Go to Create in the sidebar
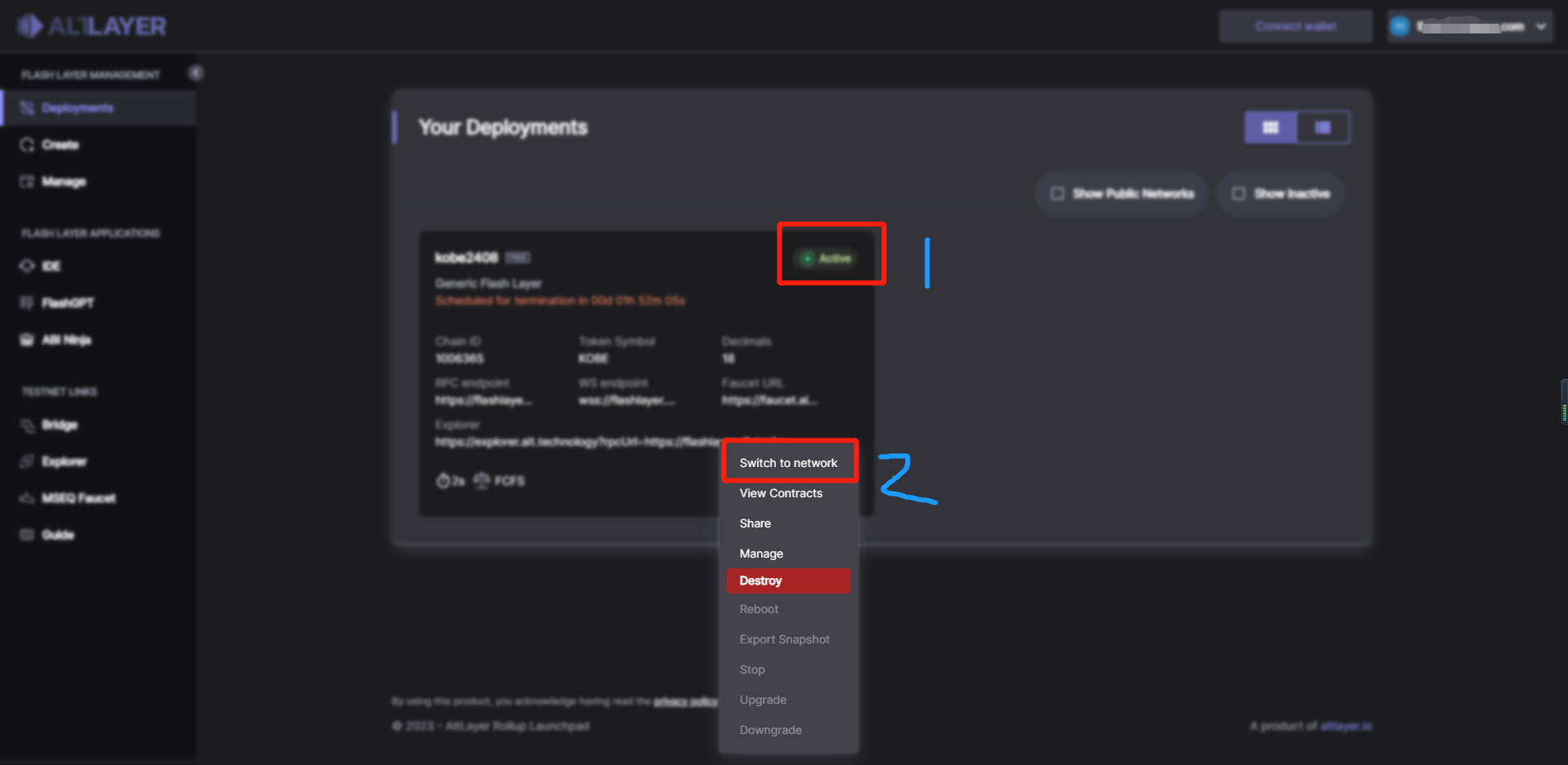Viewport: 1568px width, 765px height. coord(60,145)
